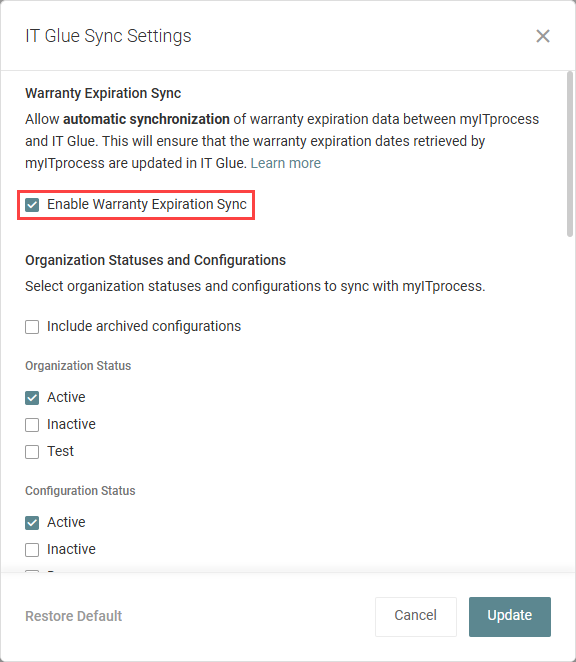Check Inactive under Configuration Status
576x662 pixels.
tap(32, 550)
